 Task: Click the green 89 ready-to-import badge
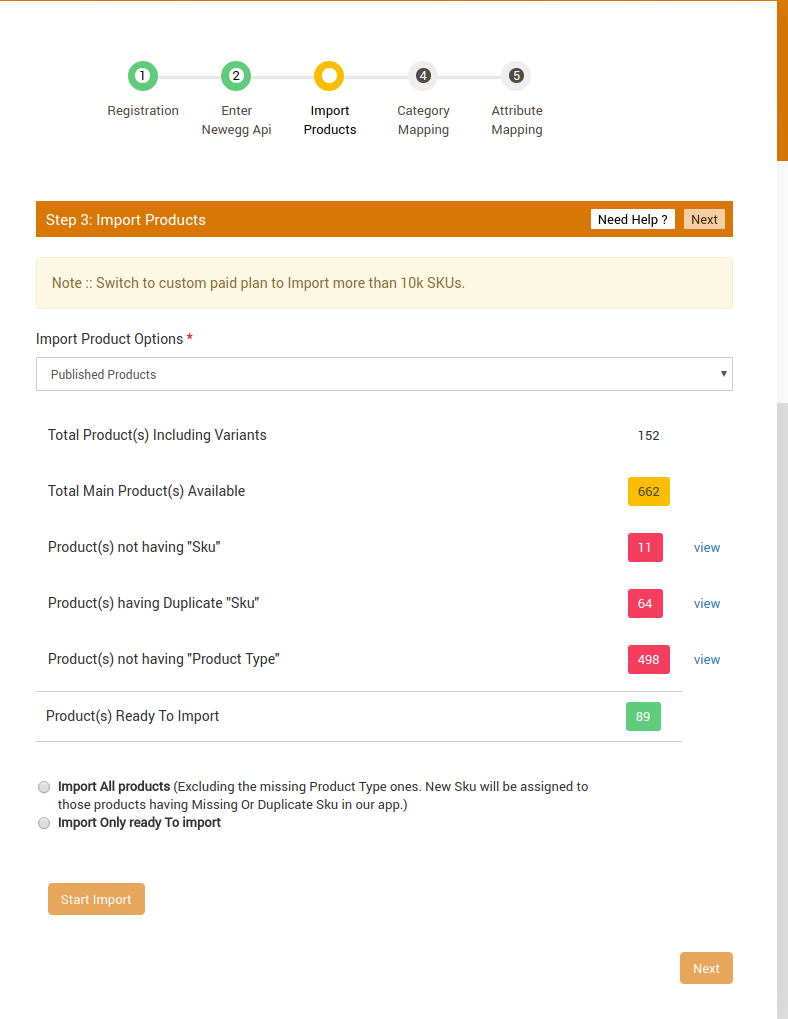[x=643, y=717]
